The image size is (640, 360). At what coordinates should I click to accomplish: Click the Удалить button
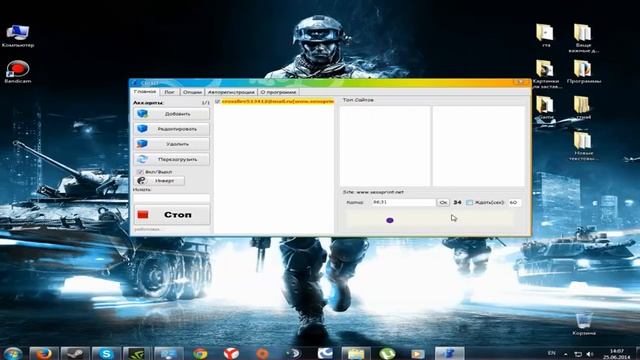[172, 144]
